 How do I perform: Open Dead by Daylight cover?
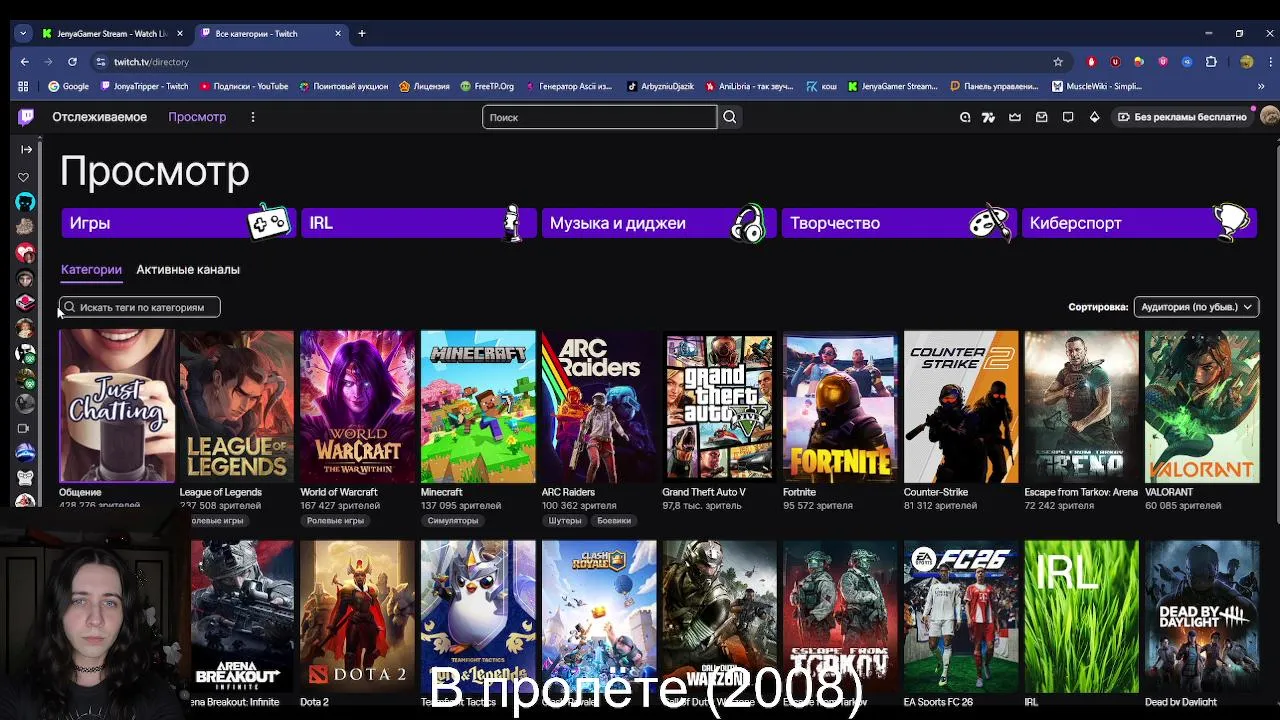click(x=1202, y=617)
